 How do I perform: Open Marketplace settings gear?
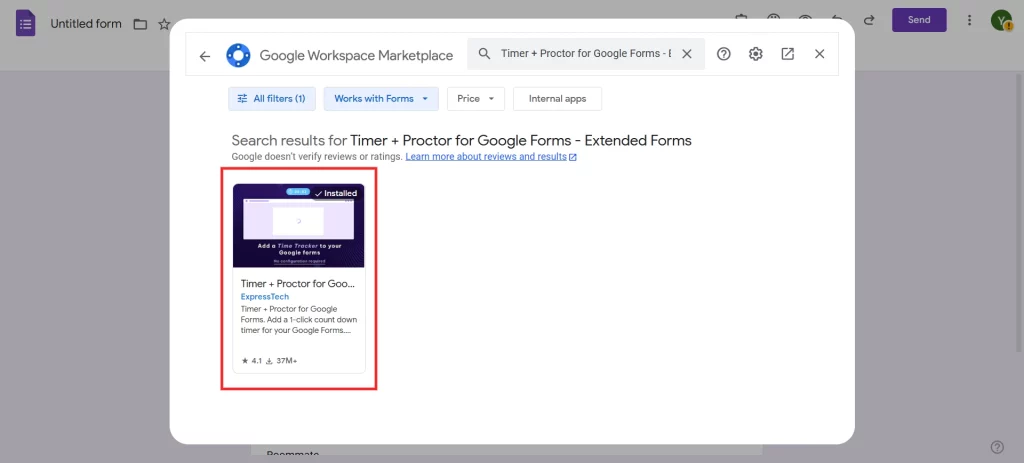click(x=756, y=54)
